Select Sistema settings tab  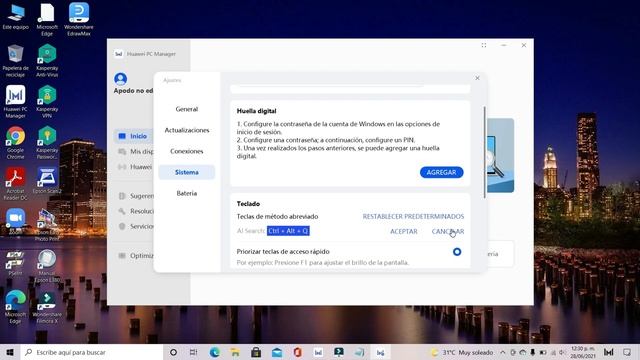(x=187, y=172)
